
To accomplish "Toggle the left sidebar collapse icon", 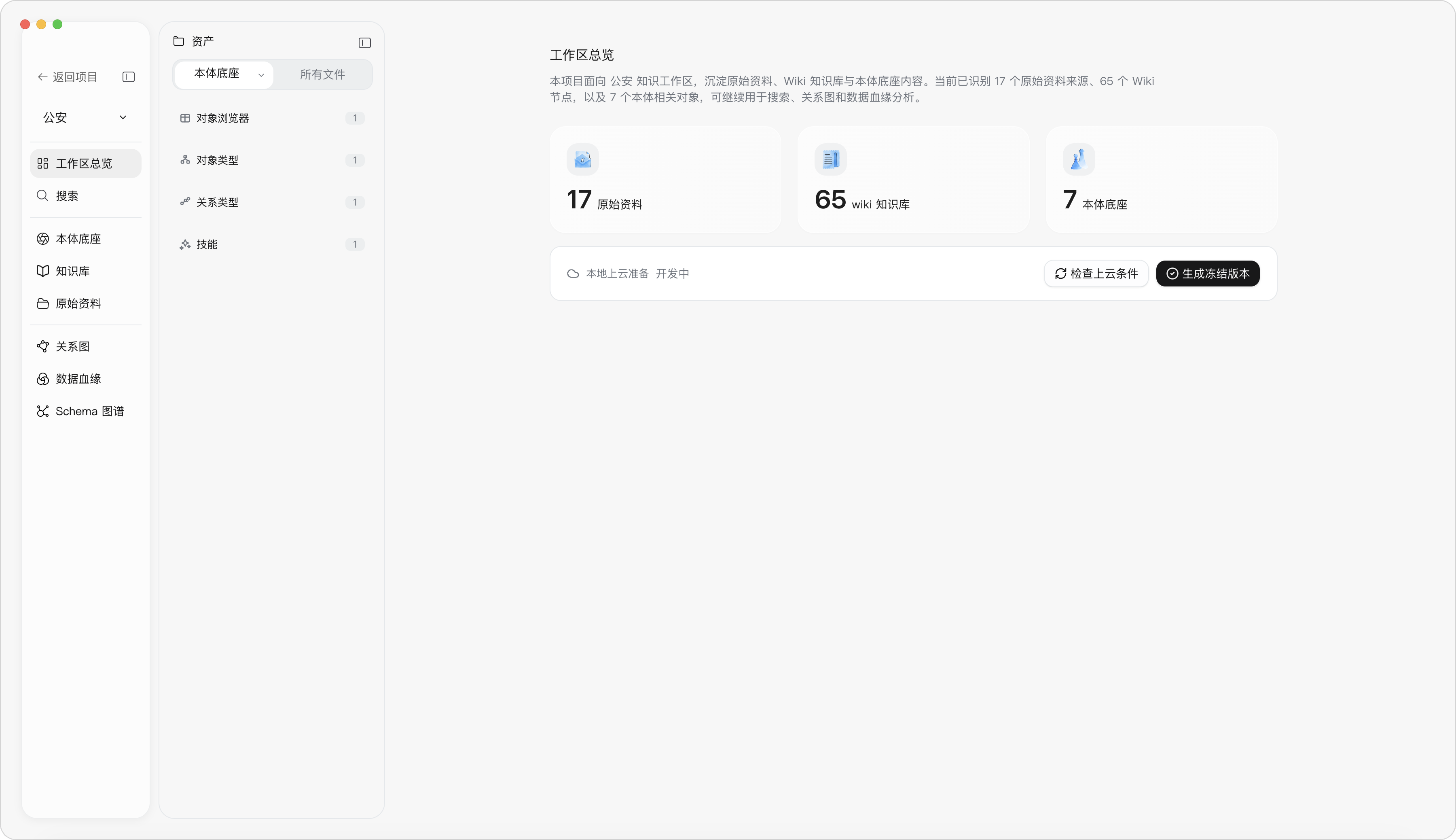I will pos(129,77).
